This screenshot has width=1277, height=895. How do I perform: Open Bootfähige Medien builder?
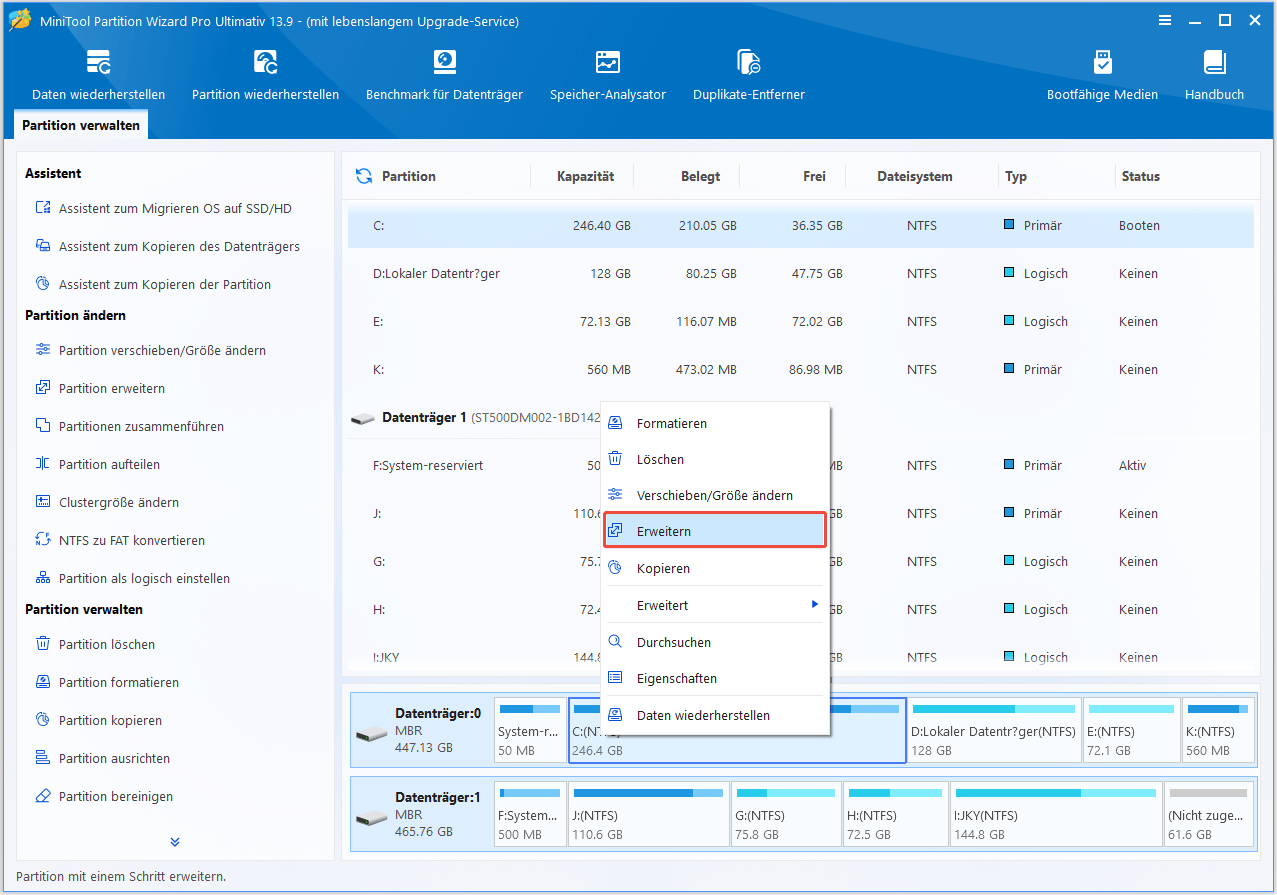point(1102,75)
